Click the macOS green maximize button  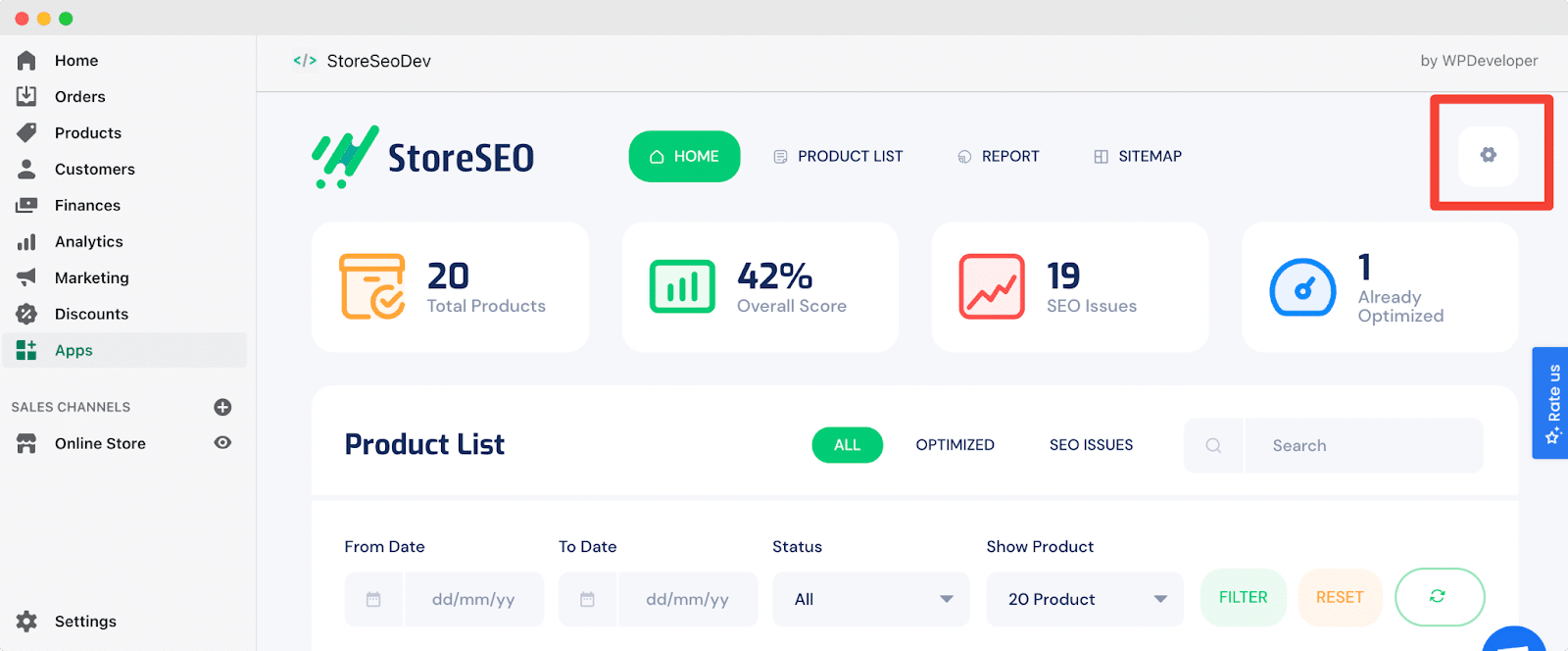click(66, 19)
